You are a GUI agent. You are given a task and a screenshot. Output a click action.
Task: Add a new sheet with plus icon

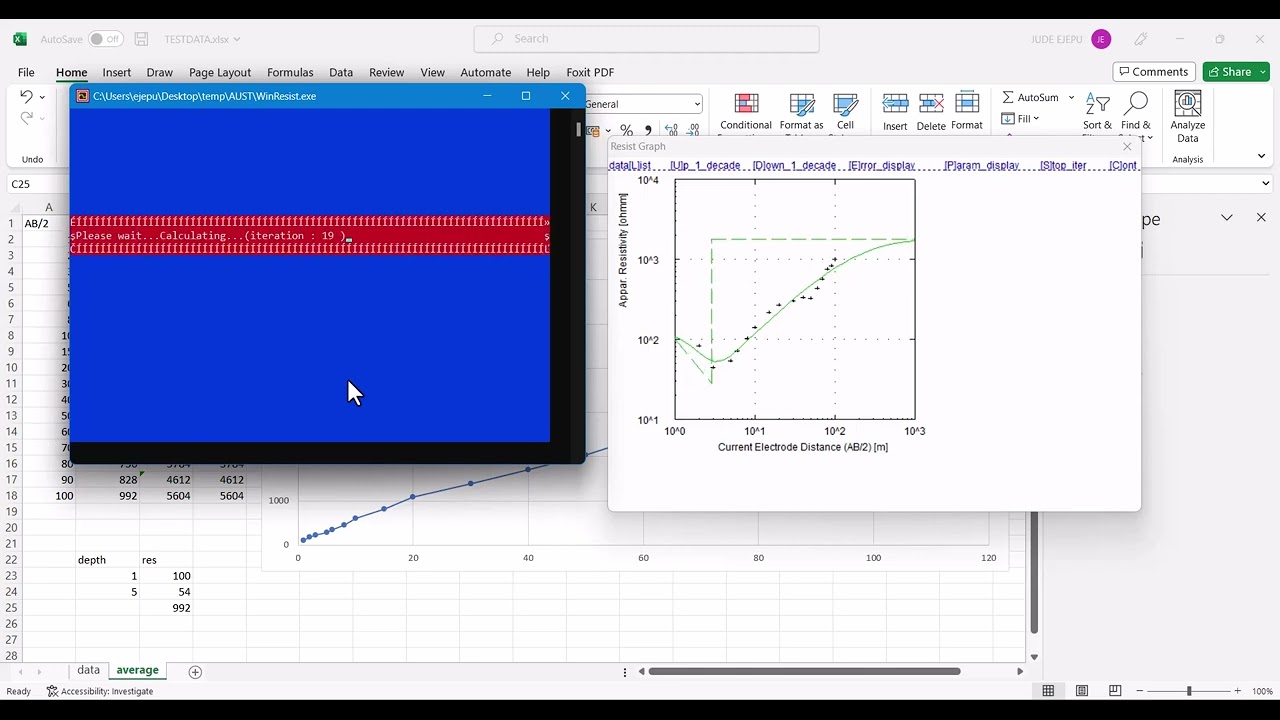tap(195, 671)
